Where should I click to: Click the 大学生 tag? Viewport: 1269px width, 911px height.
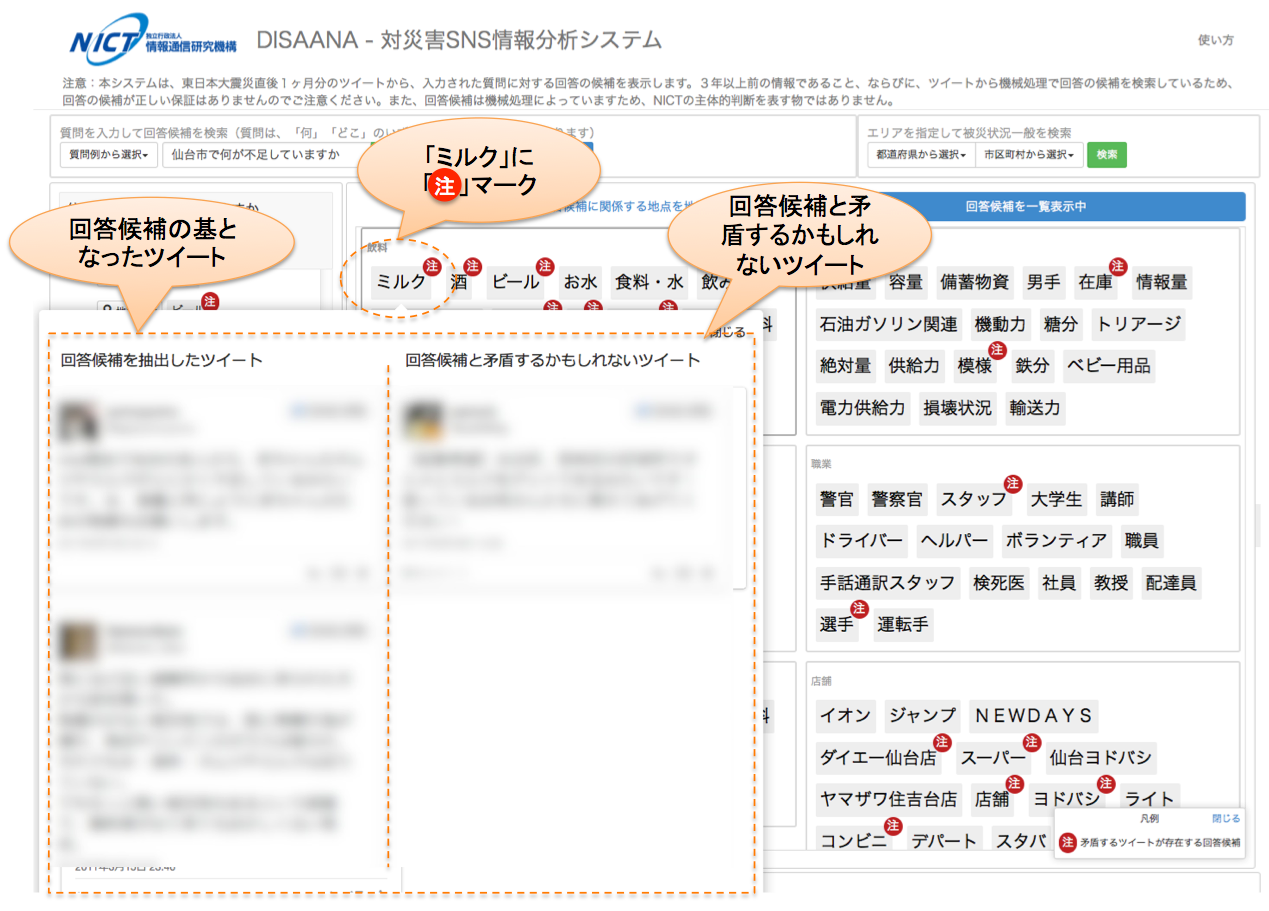point(1057,499)
